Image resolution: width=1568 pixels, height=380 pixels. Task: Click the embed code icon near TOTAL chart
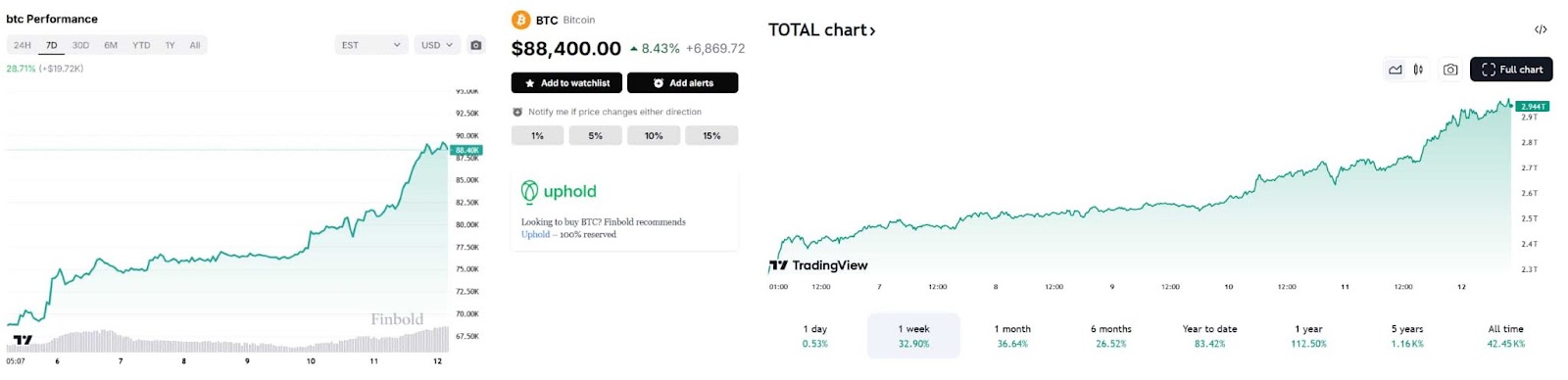(1541, 29)
